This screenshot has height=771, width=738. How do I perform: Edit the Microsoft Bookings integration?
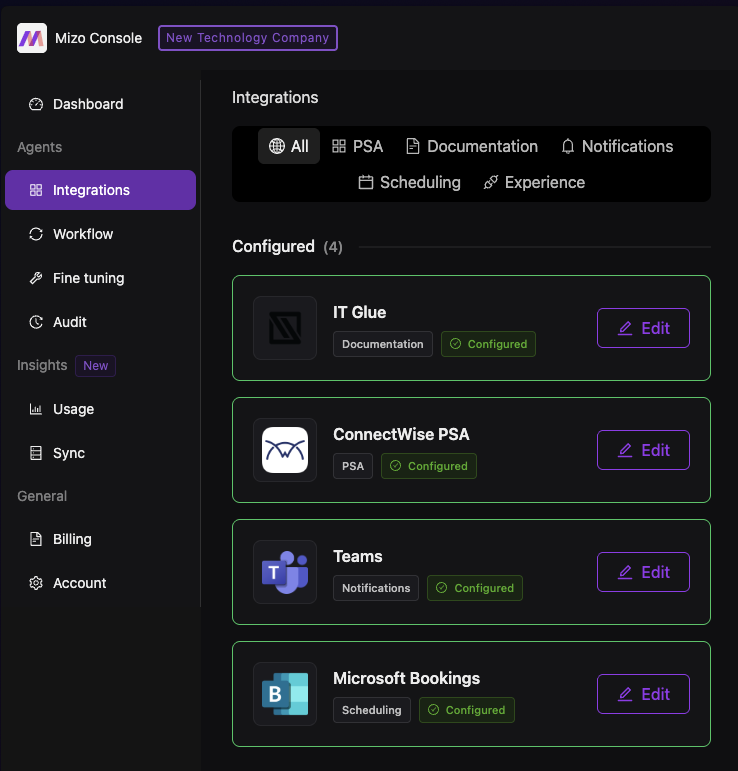click(643, 694)
